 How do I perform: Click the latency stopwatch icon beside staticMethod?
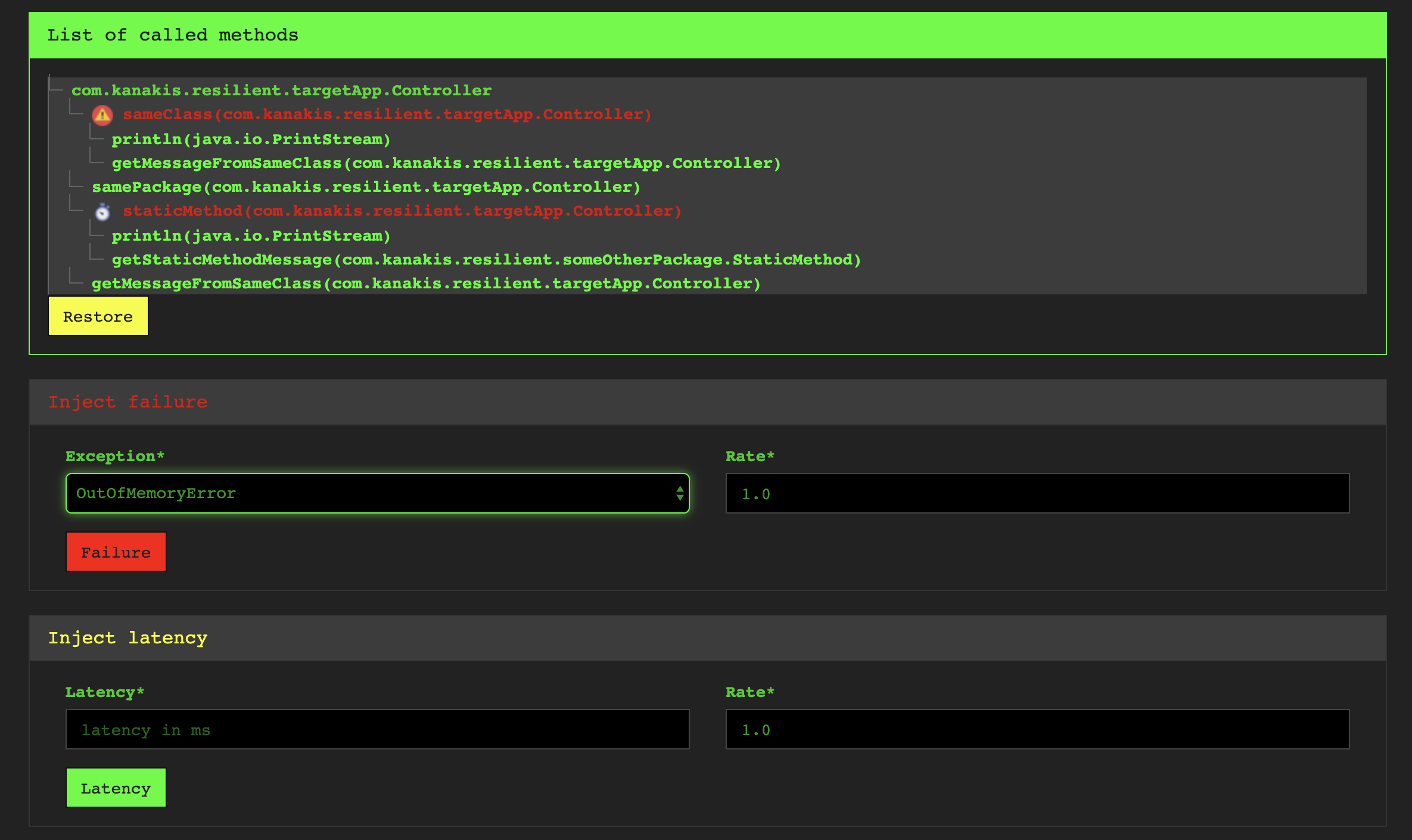pos(102,211)
